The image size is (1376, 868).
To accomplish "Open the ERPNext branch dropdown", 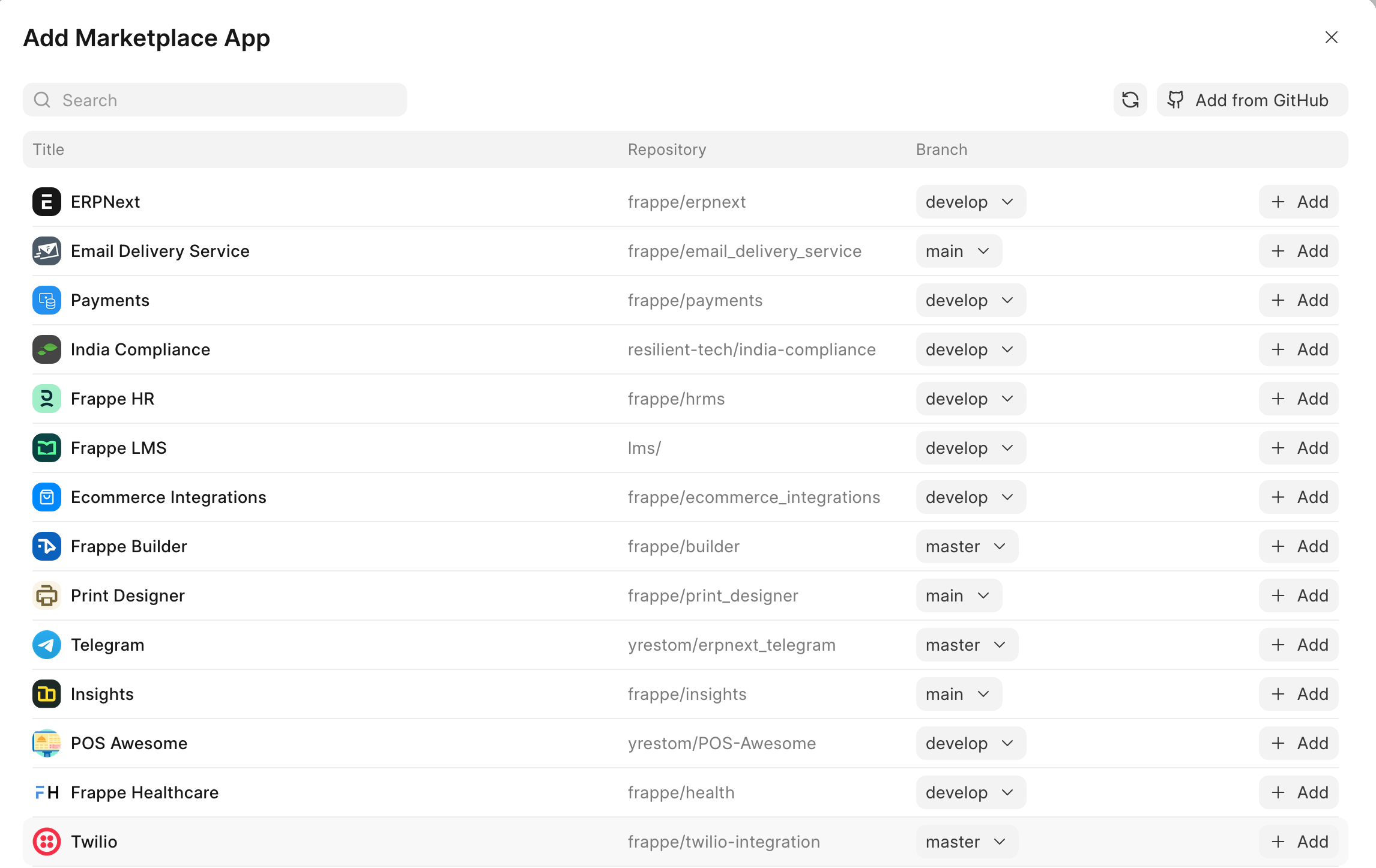I will pos(970,202).
